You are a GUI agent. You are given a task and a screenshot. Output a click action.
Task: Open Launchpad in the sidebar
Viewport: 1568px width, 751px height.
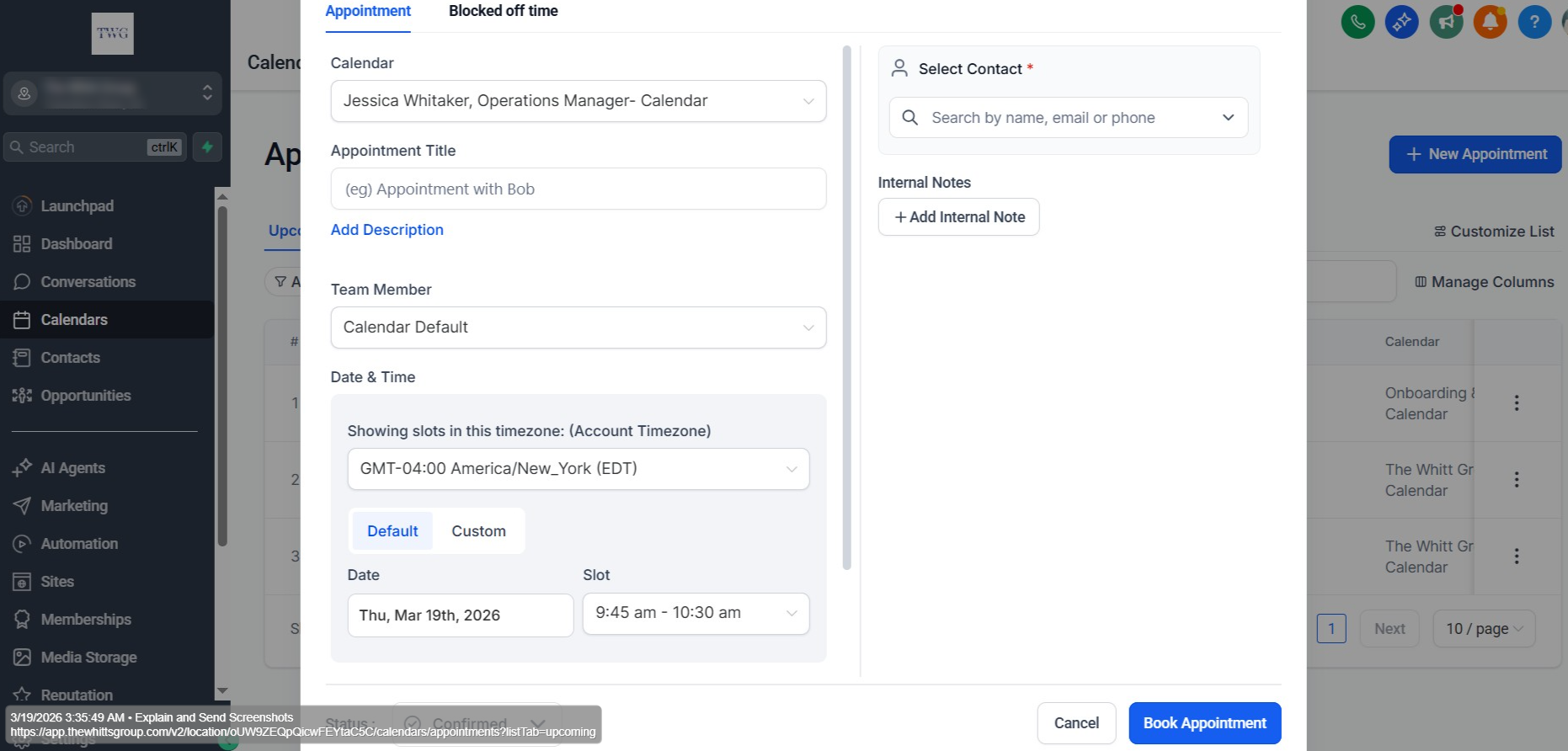coord(77,206)
